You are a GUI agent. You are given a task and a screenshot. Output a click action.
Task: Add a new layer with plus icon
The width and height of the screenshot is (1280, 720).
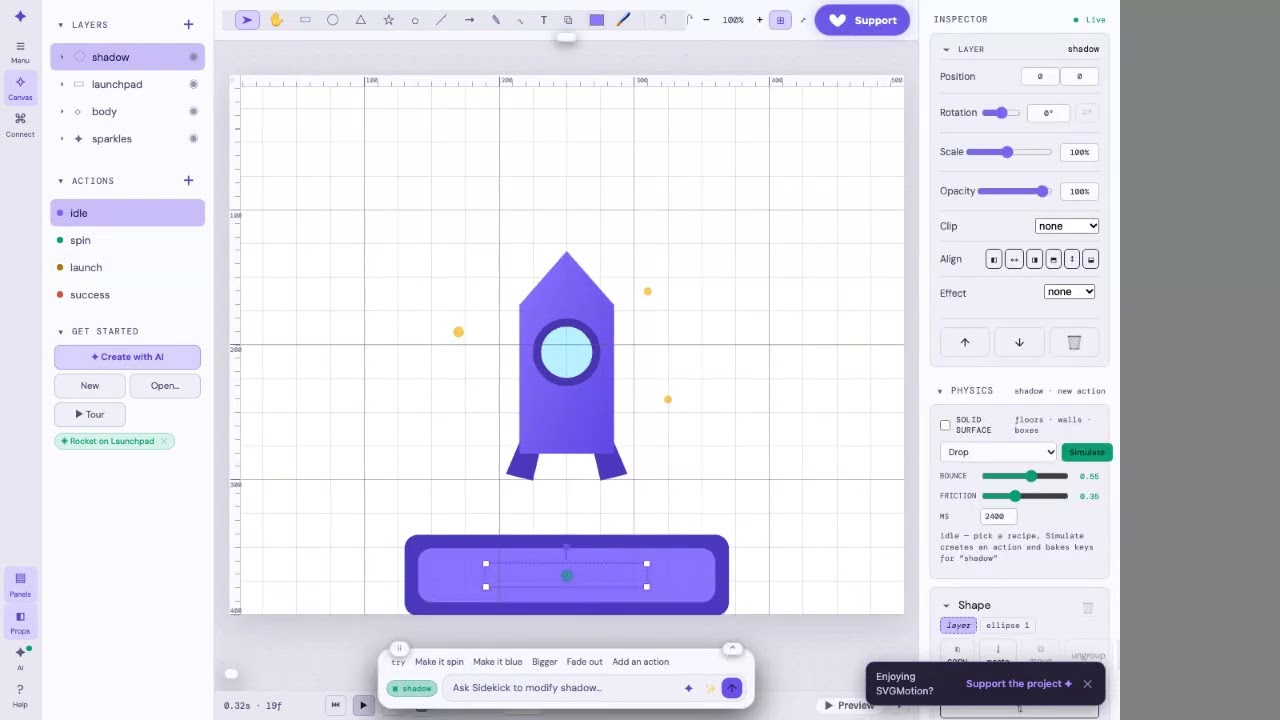click(x=188, y=24)
